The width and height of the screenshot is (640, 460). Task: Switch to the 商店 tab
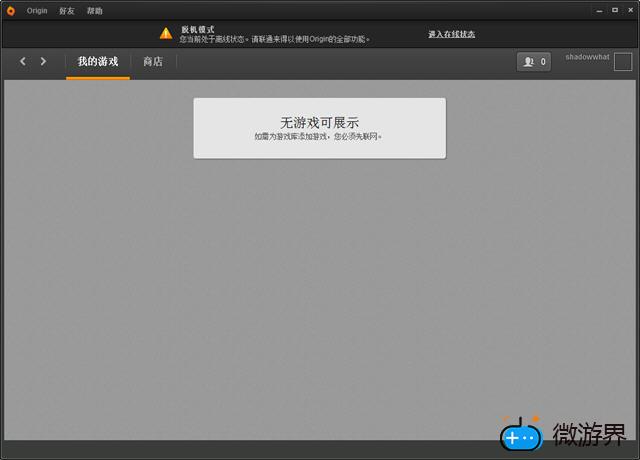(153, 62)
